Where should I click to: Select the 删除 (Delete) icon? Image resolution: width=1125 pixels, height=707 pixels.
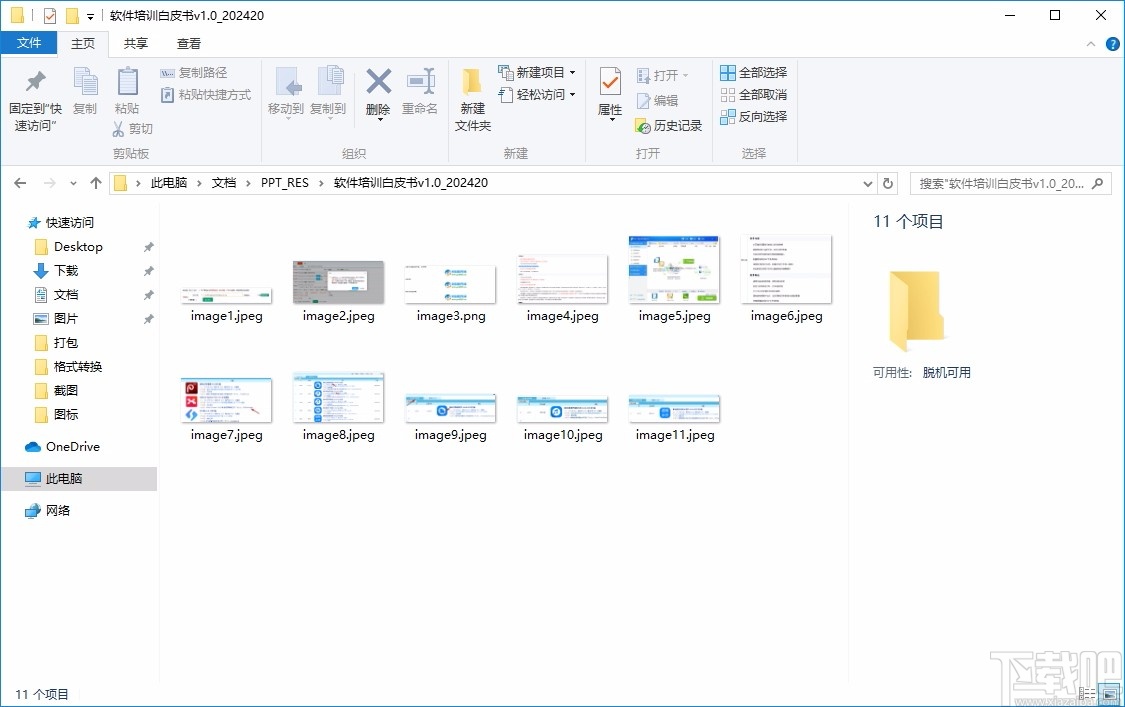pyautogui.click(x=378, y=90)
